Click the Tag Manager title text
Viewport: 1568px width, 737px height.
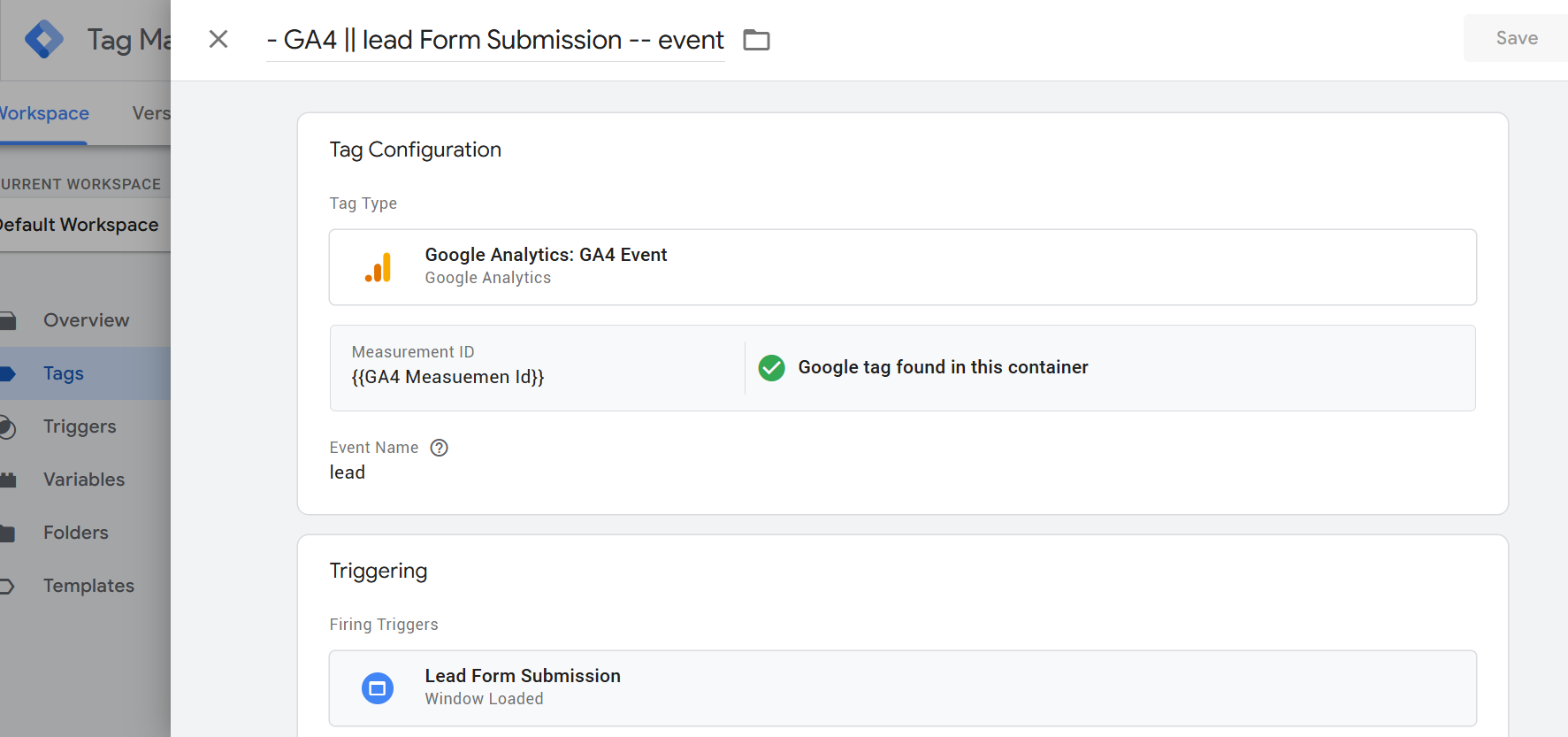(129, 40)
